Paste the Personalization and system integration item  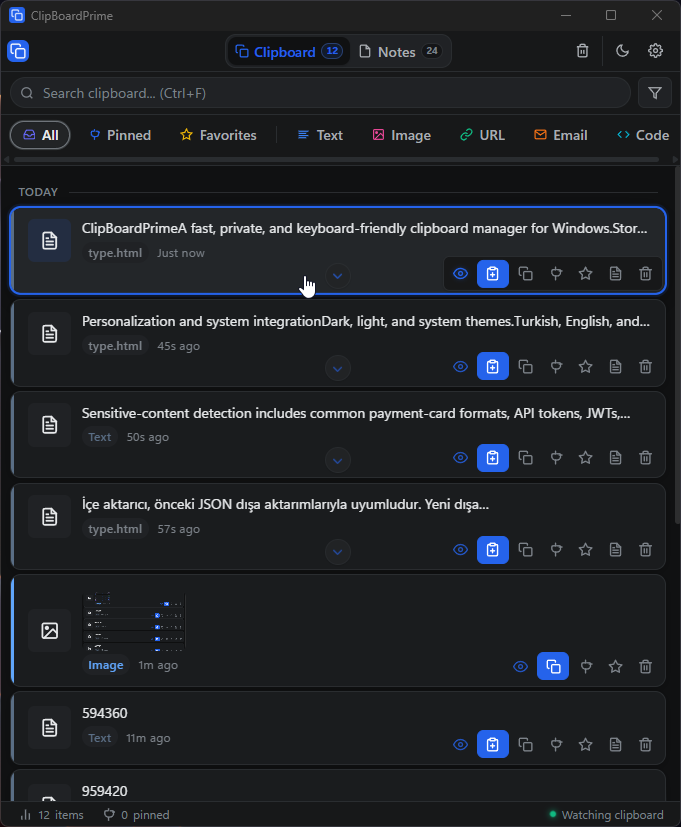pyautogui.click(x=493, y=366)
